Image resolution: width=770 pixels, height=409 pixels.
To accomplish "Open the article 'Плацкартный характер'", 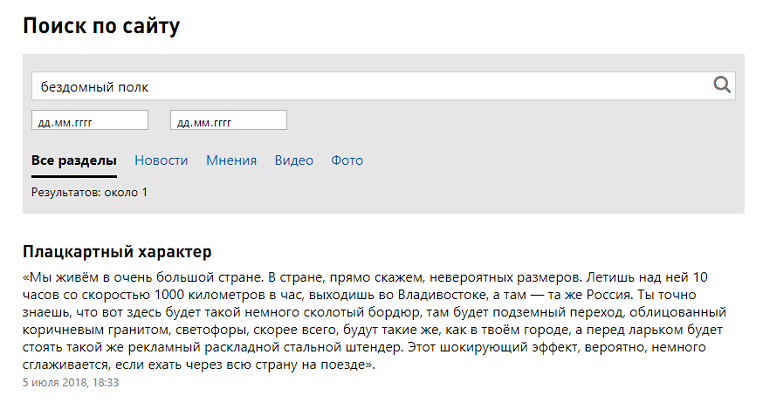I will pyautogui.click(x=117, y=250).
